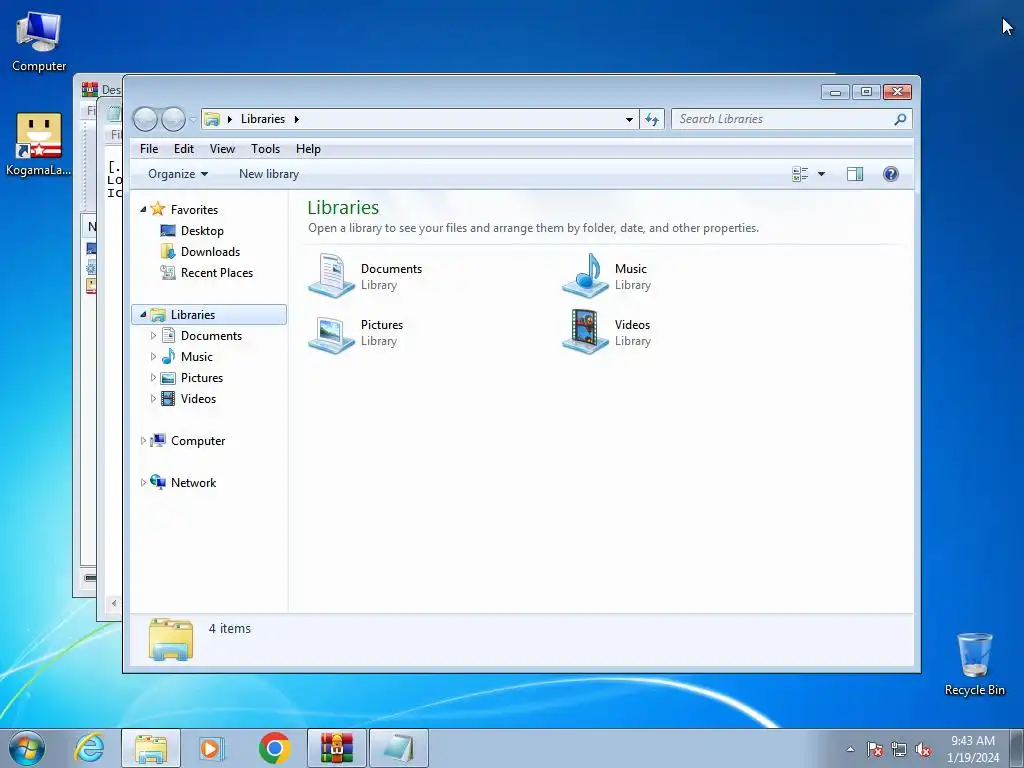Click the search magnifier icon
Screen dimensions: 1024x768
[x=901, y=119]
